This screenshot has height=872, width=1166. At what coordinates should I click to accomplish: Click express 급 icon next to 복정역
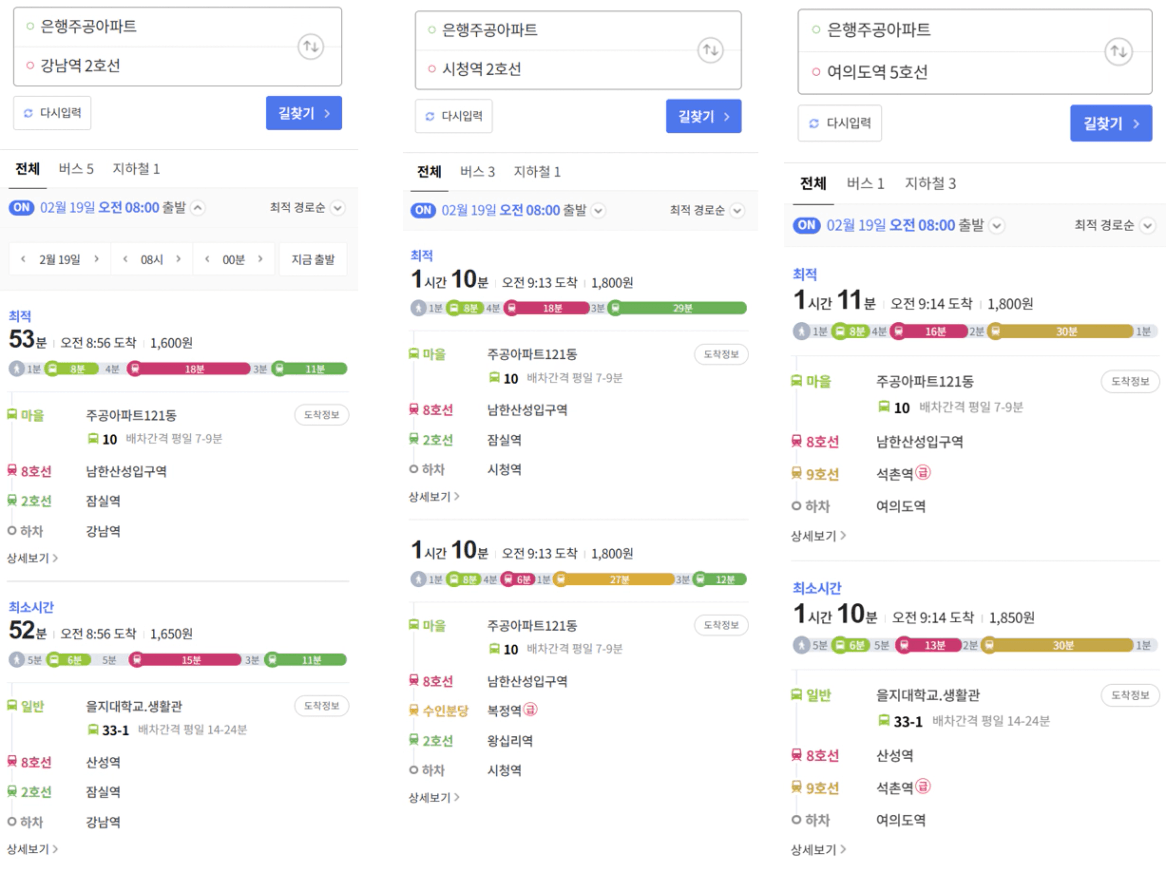tap(531, 711)
